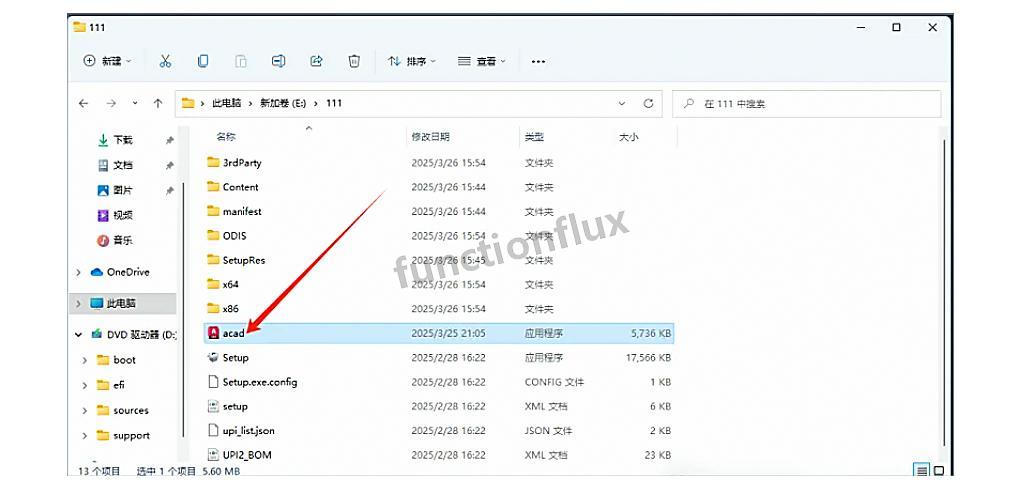Sort by 类型 column header
The height and width of the screenshot is (490, 1022).
pyautogui.click(x=534, y=137)
